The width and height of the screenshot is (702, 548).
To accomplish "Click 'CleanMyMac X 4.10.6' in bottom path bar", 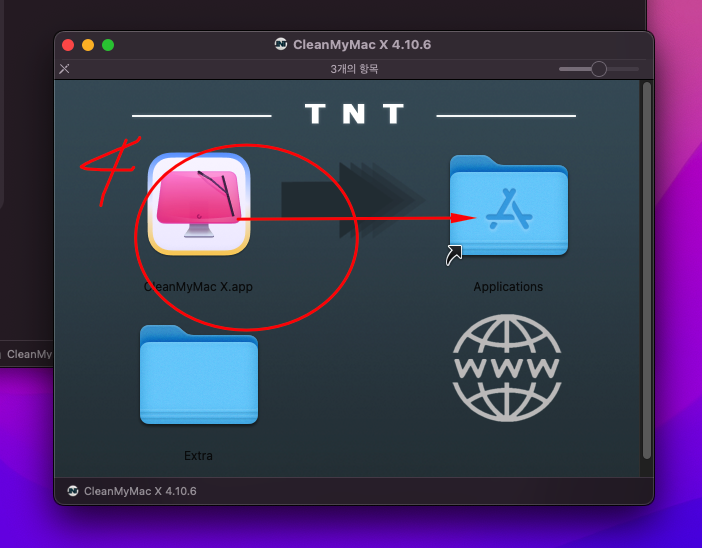I will coord(140,491).
